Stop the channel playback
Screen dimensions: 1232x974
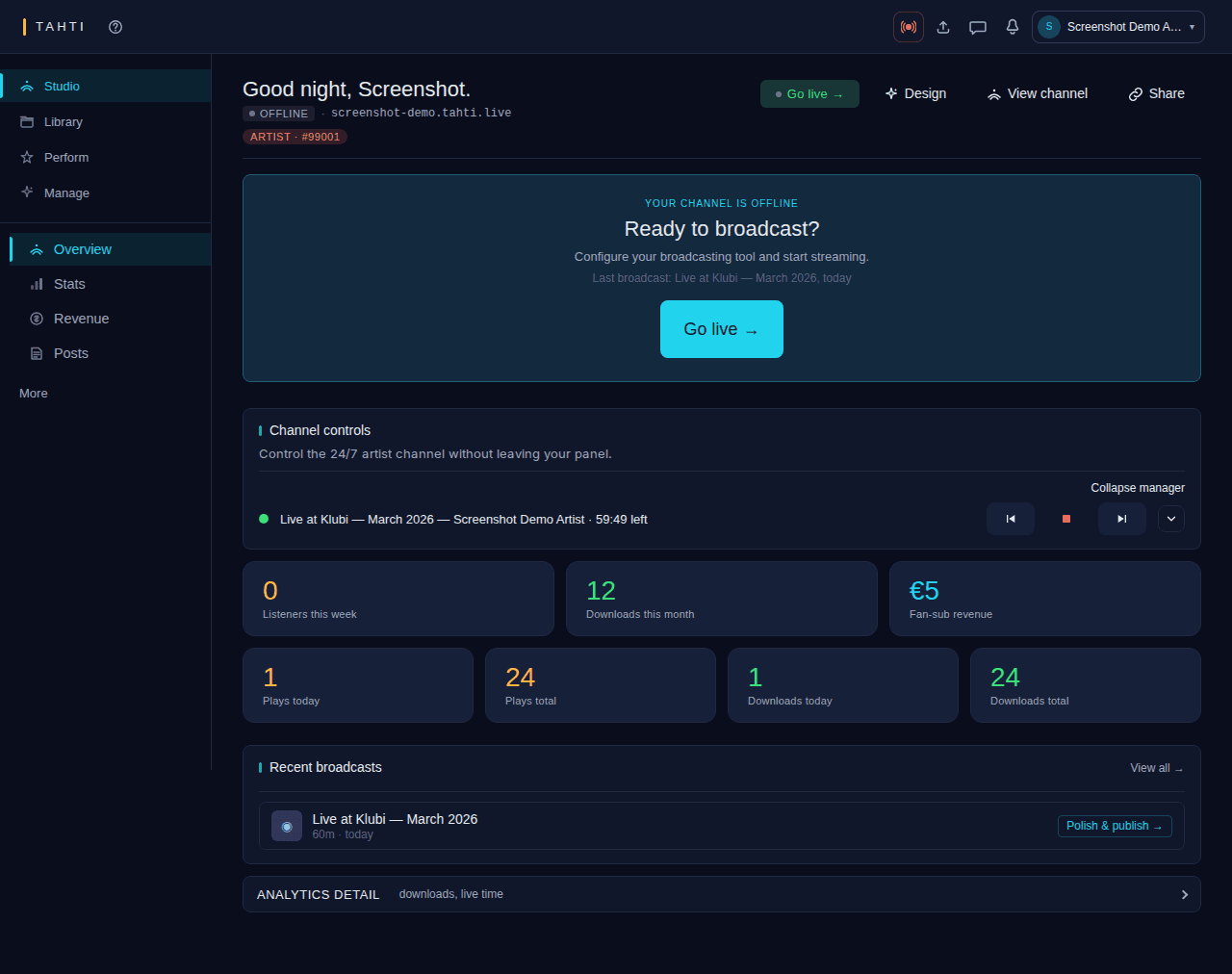[x=1066, y=519]
